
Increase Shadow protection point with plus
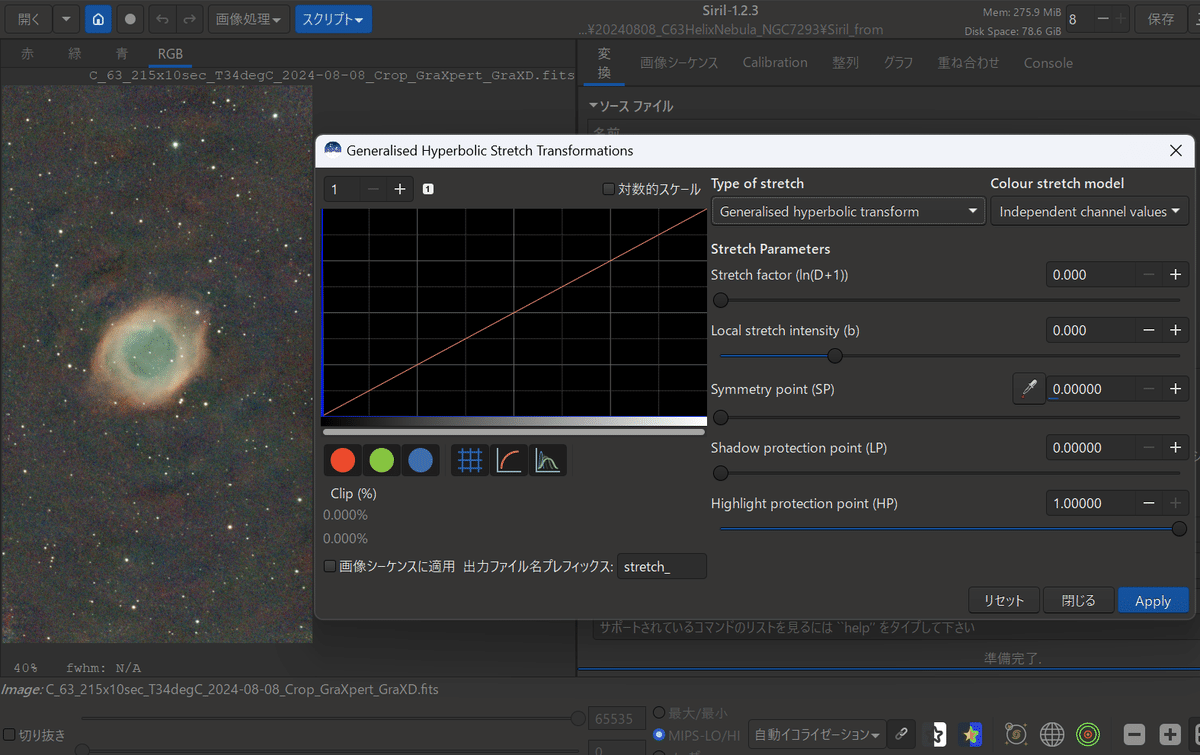click(1176, 448)
